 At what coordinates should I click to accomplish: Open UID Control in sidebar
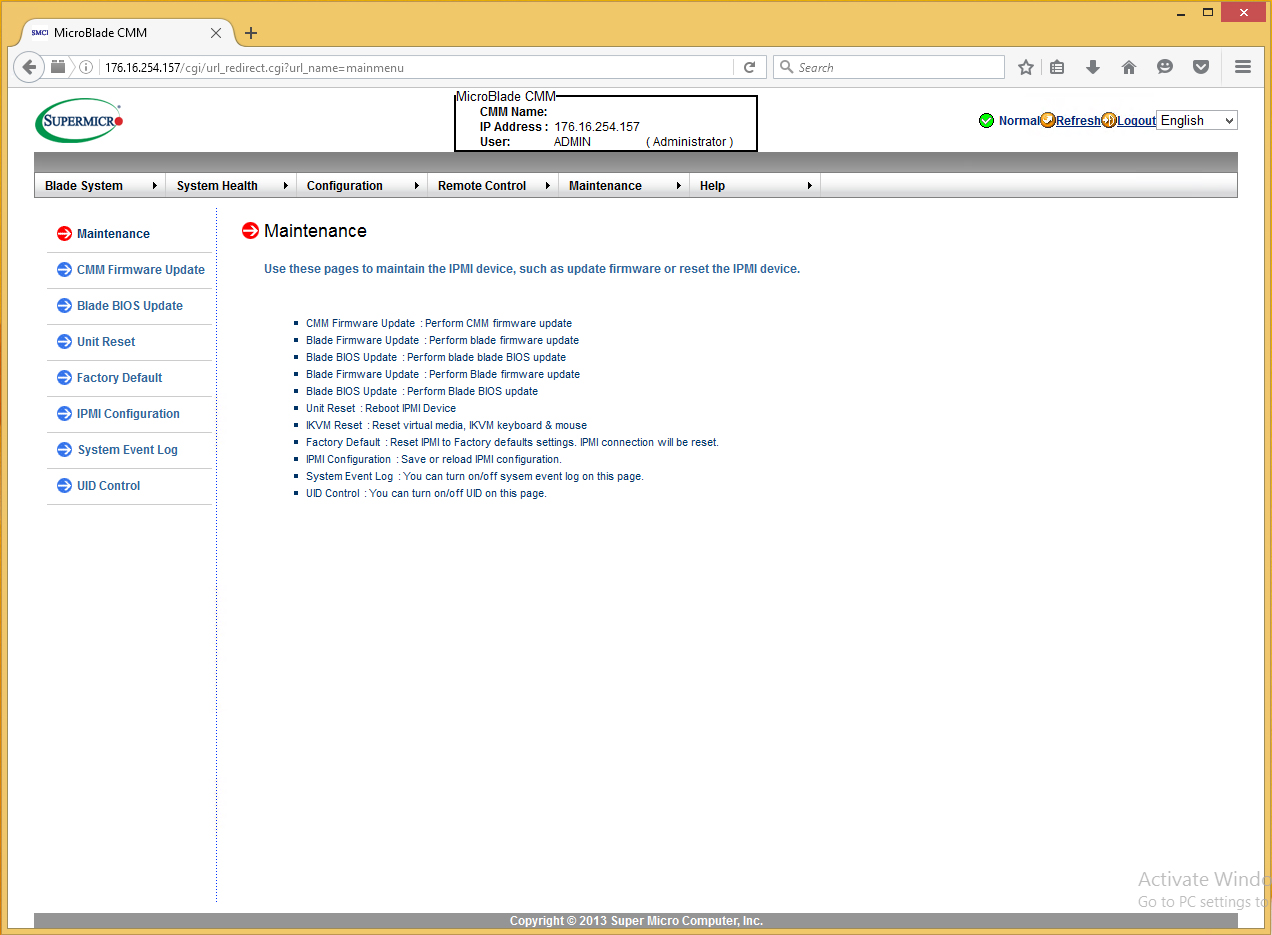[x=109, y=486]
